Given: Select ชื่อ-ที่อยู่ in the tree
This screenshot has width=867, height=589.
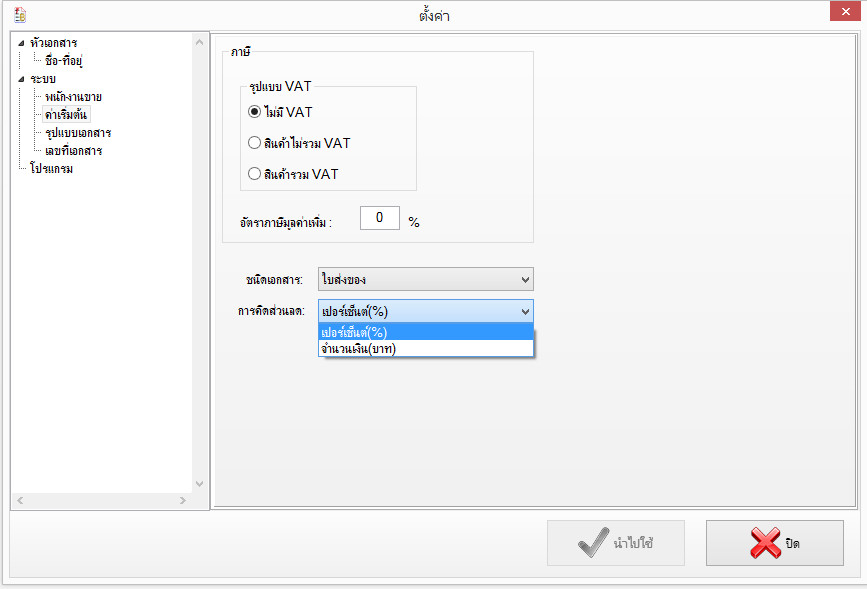Looking at the screenshot, I should click(64, 61).
